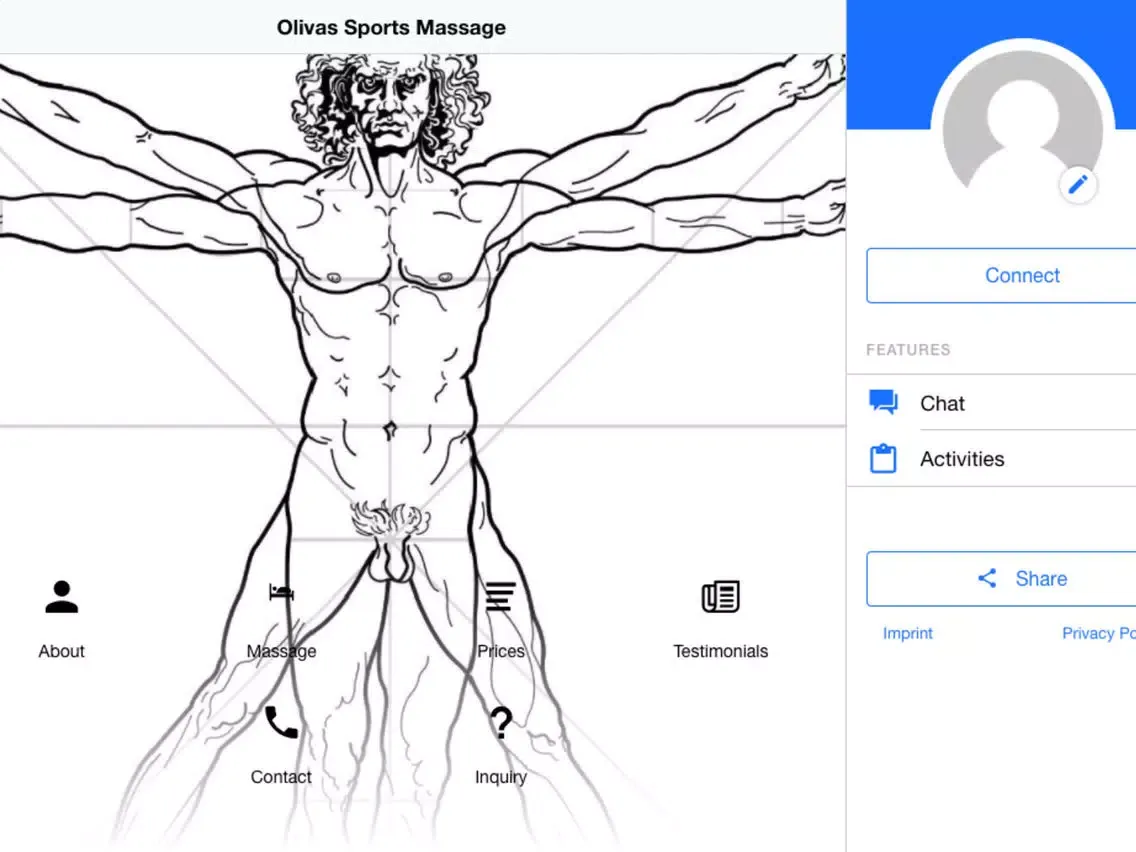Select the Contact label
The width and height of the screenshot is (1136, 852).
(281, 777)
